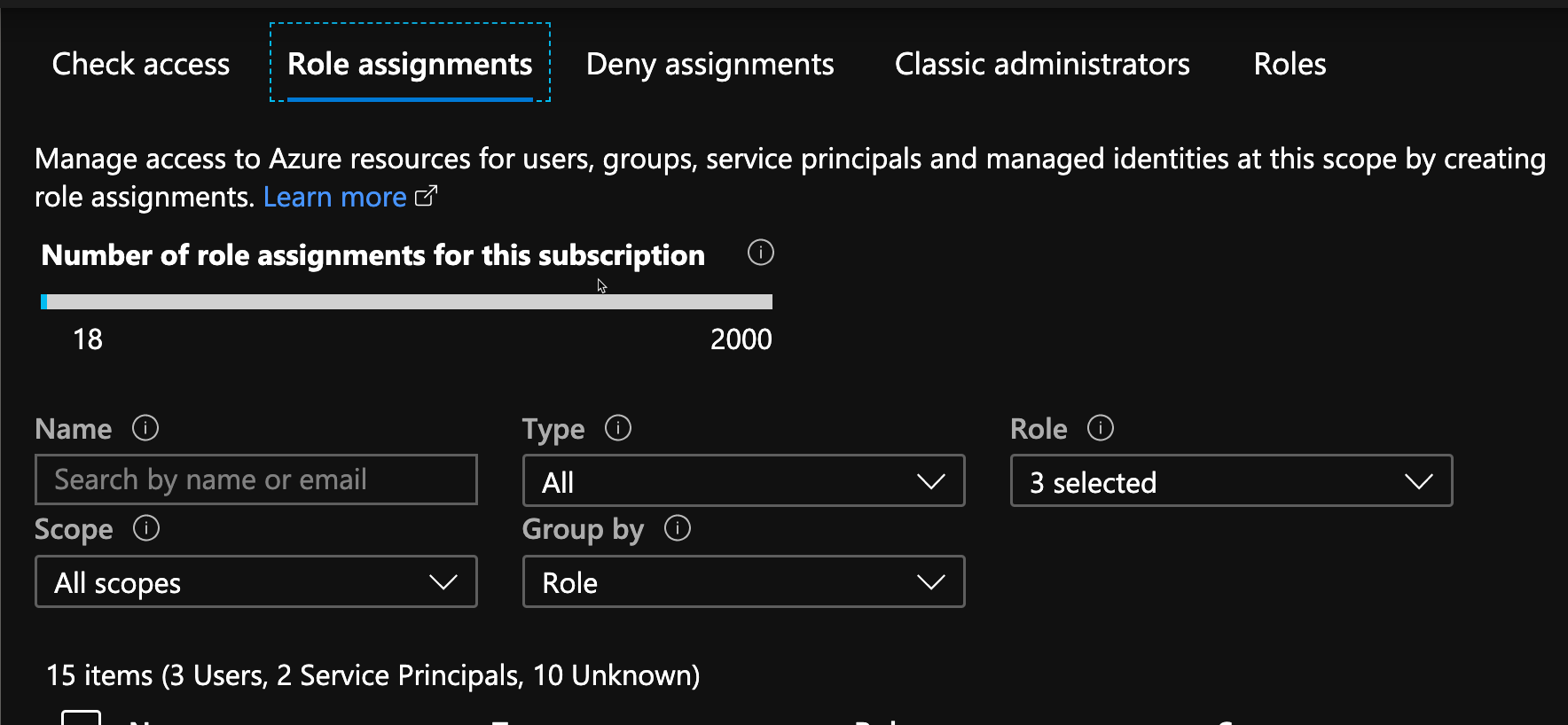Viewport: 1568px width, 725px height.
Task: Click info icon beside subscription role assignments heading
Action: pos(760,253)
